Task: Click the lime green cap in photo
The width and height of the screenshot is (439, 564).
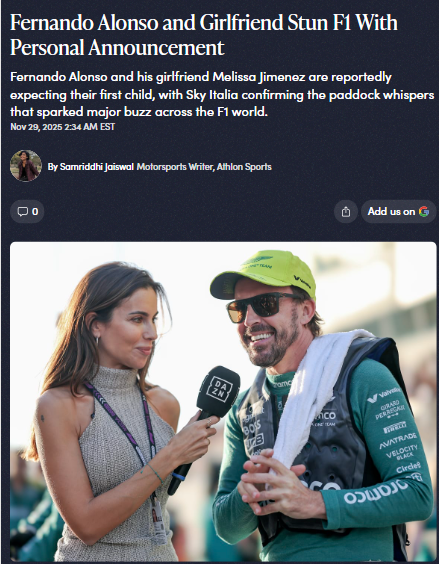Action: coord(264,274)
